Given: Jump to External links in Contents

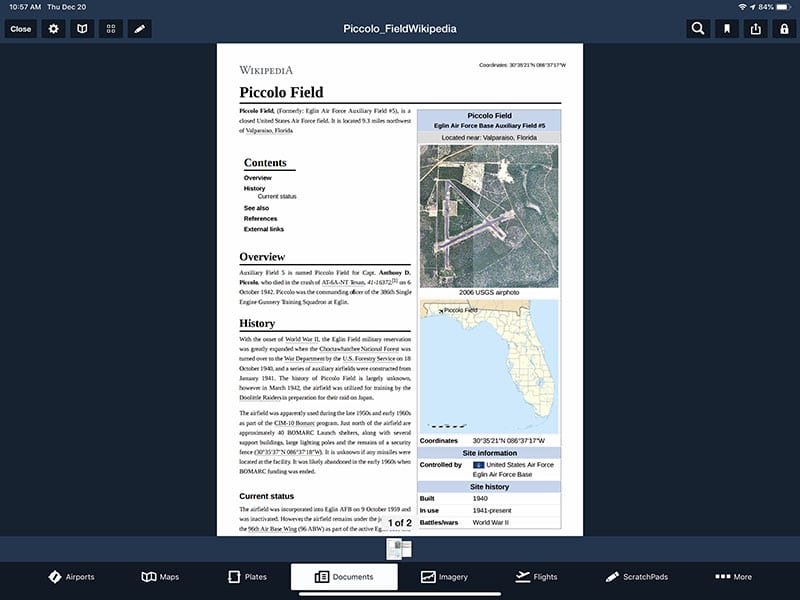Looking at the screenshot, I should pyautogui.click(x=264, y=229).
